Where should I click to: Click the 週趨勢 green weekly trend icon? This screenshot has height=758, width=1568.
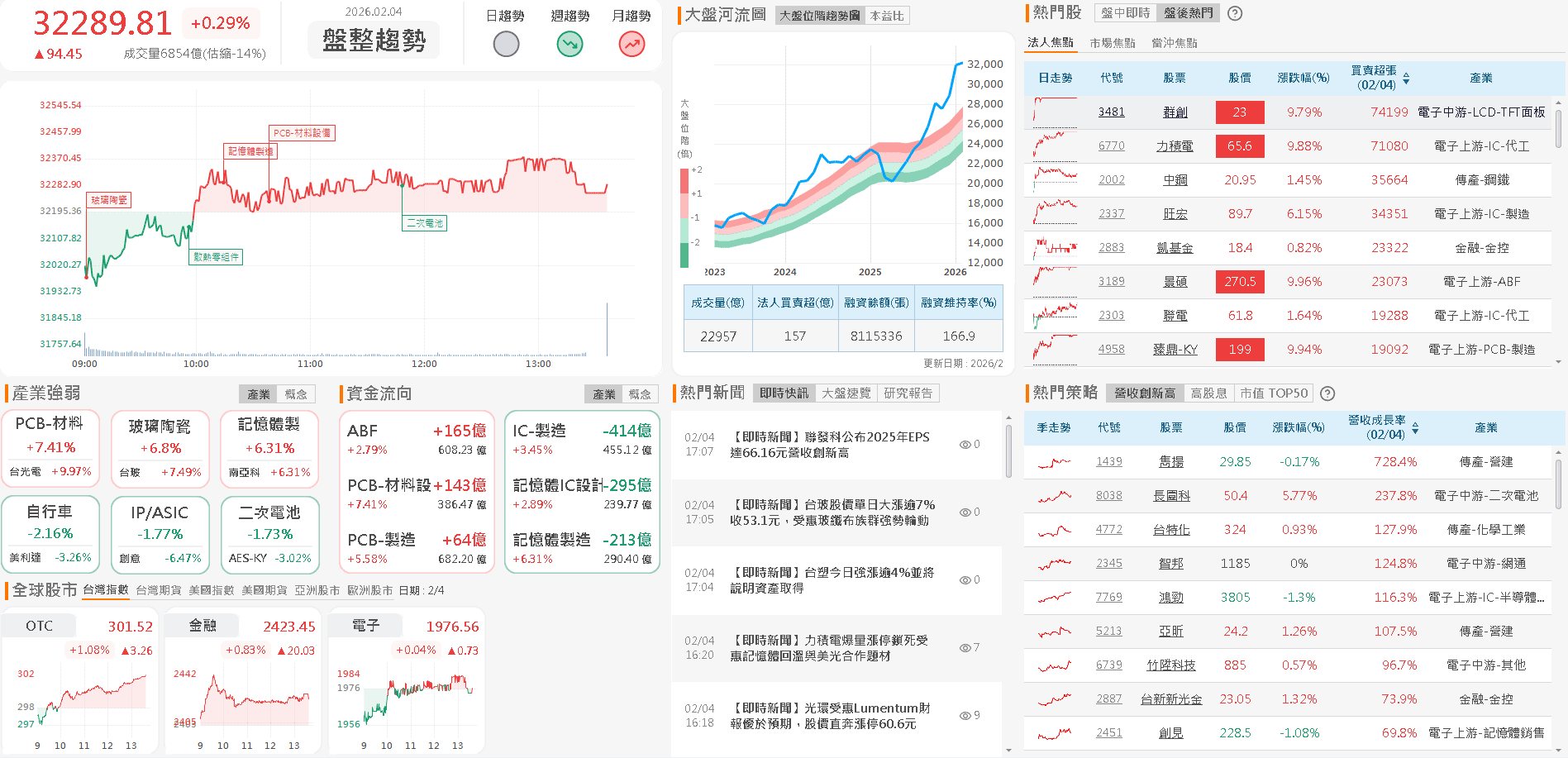(569, 43)
